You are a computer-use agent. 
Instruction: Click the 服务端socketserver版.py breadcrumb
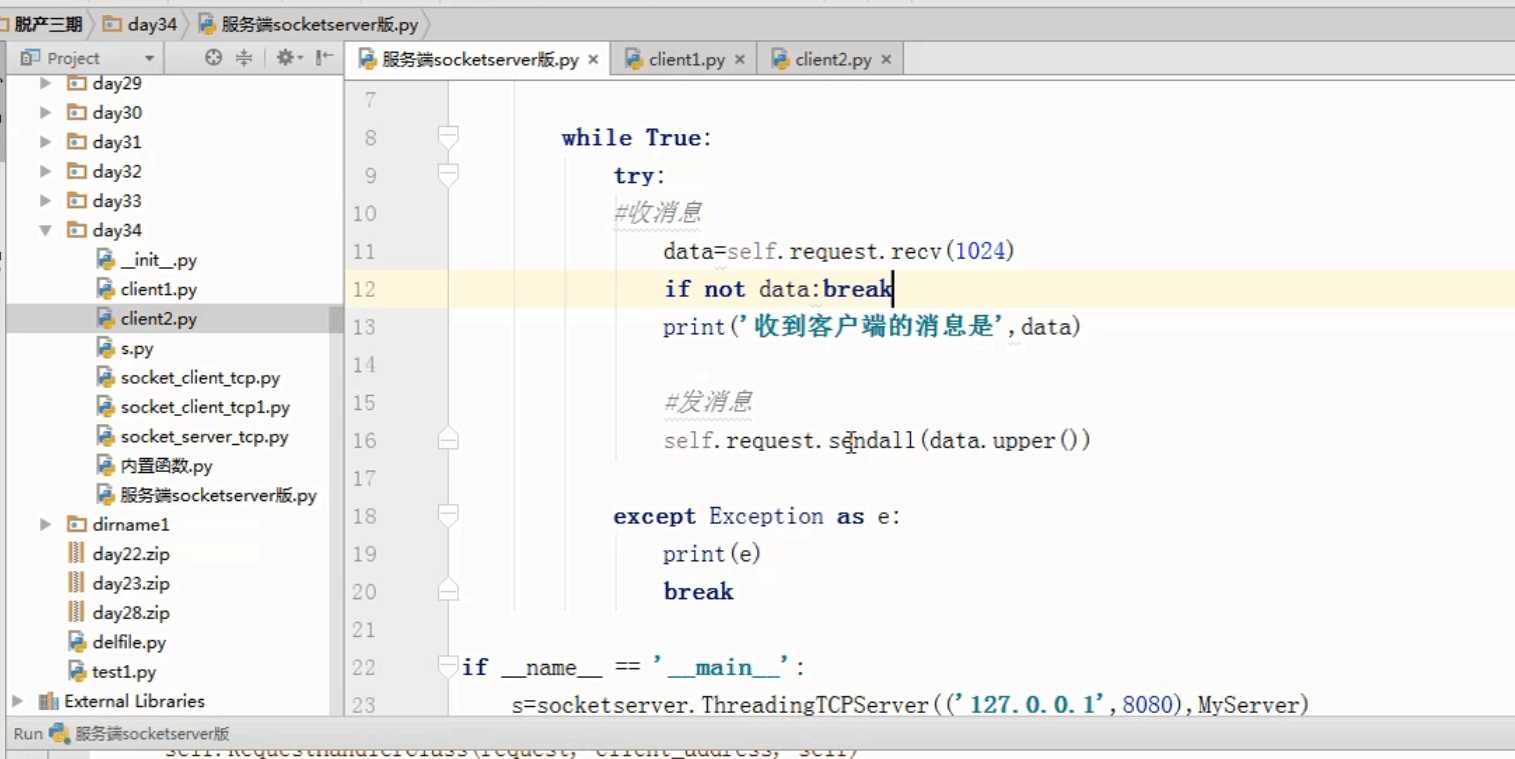pyautogui.click(x=309, y=23)
